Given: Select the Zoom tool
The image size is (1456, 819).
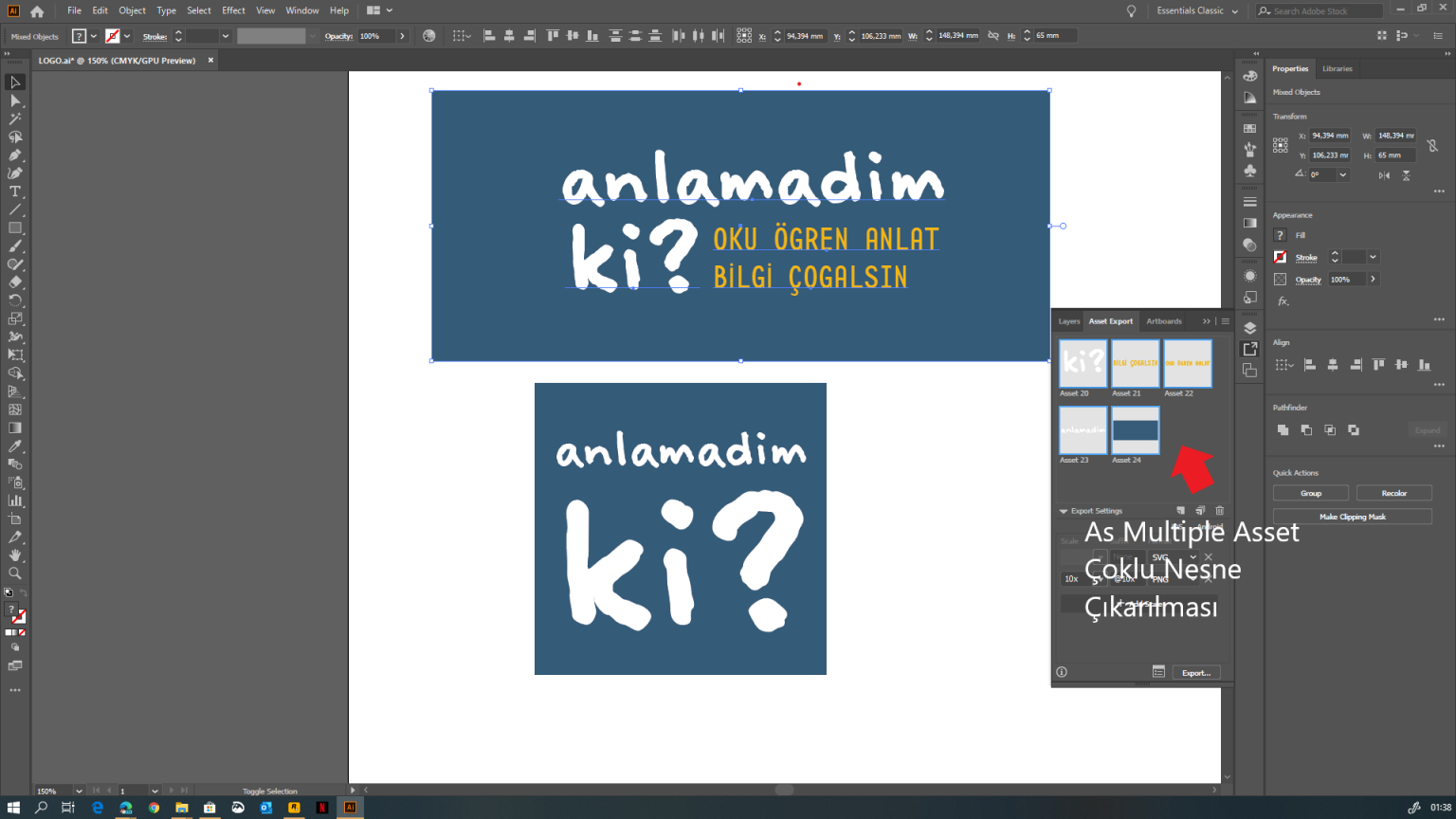Looking at the screenshot, I should pos(14,573).
